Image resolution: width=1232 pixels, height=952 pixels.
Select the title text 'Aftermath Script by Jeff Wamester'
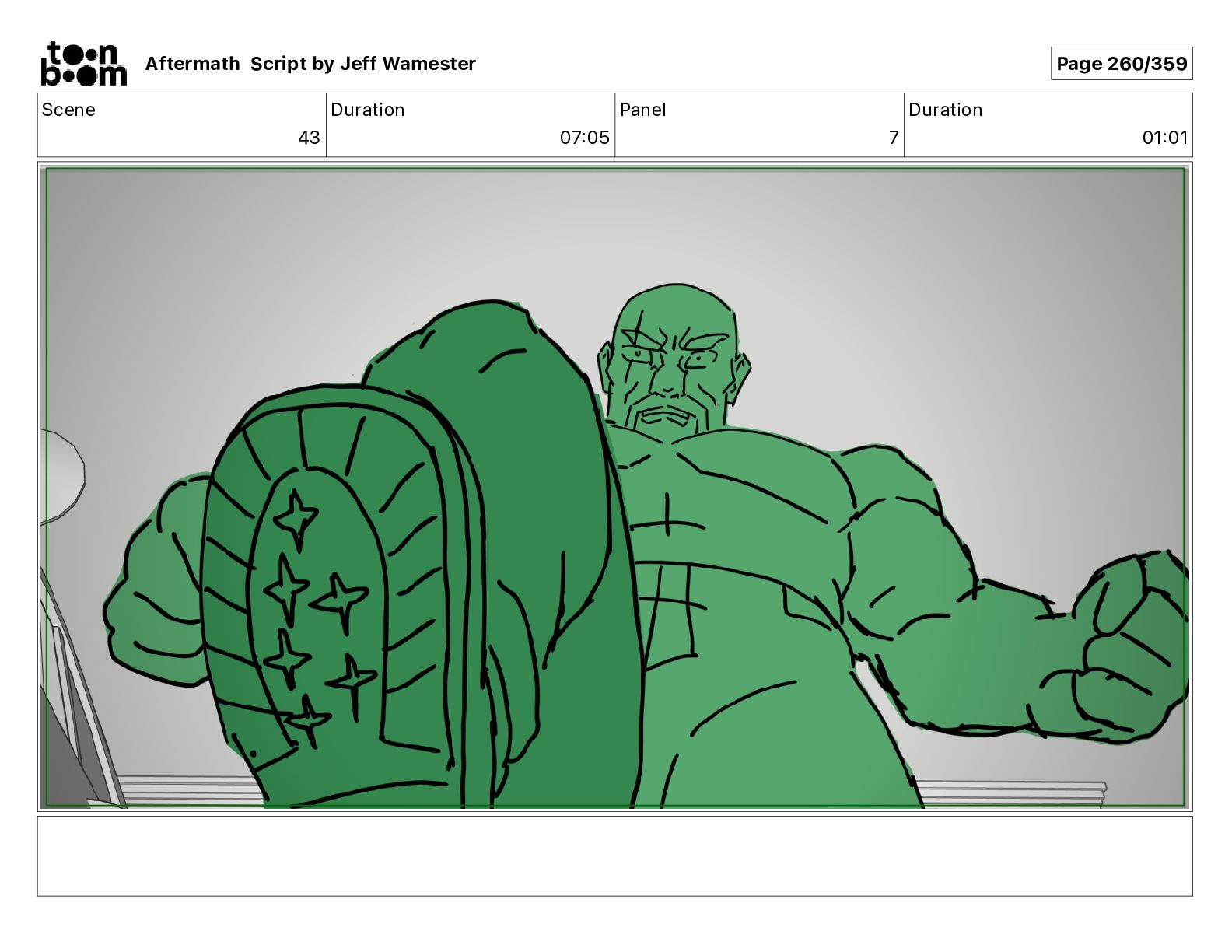tap(310, 64)
